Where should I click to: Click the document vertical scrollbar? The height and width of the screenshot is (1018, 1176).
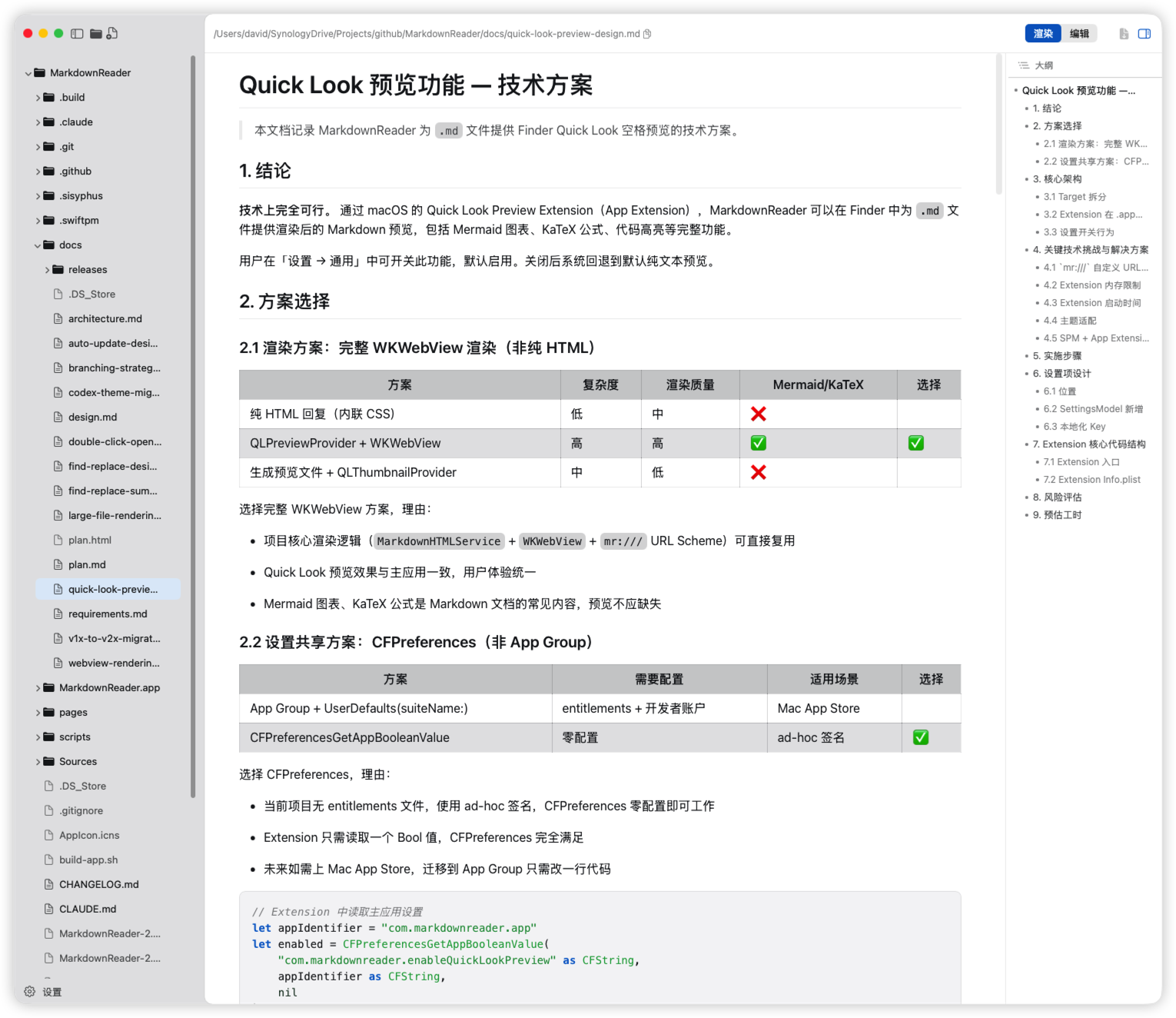point(998,124)
